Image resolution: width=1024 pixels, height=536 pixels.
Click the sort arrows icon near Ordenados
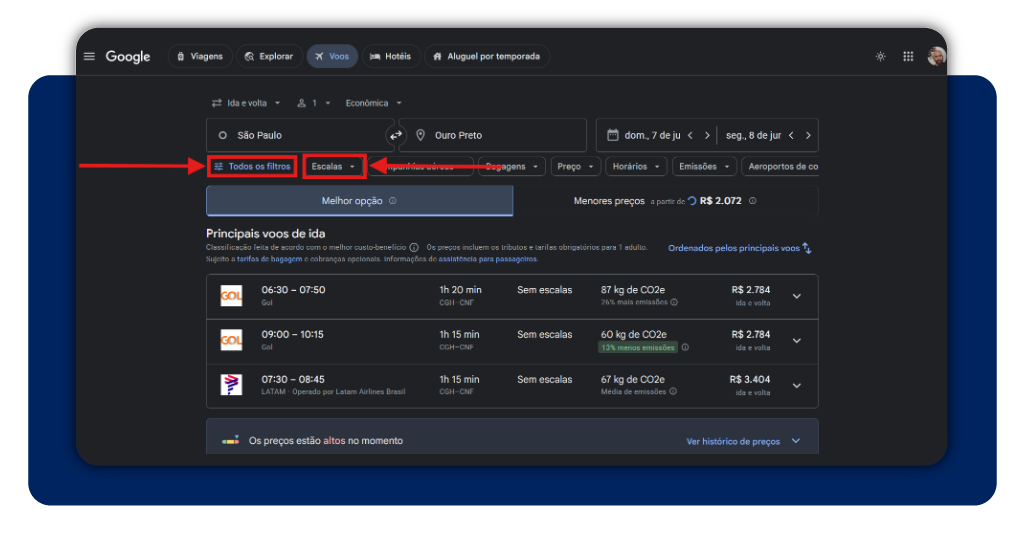click(x=807, y=248)
